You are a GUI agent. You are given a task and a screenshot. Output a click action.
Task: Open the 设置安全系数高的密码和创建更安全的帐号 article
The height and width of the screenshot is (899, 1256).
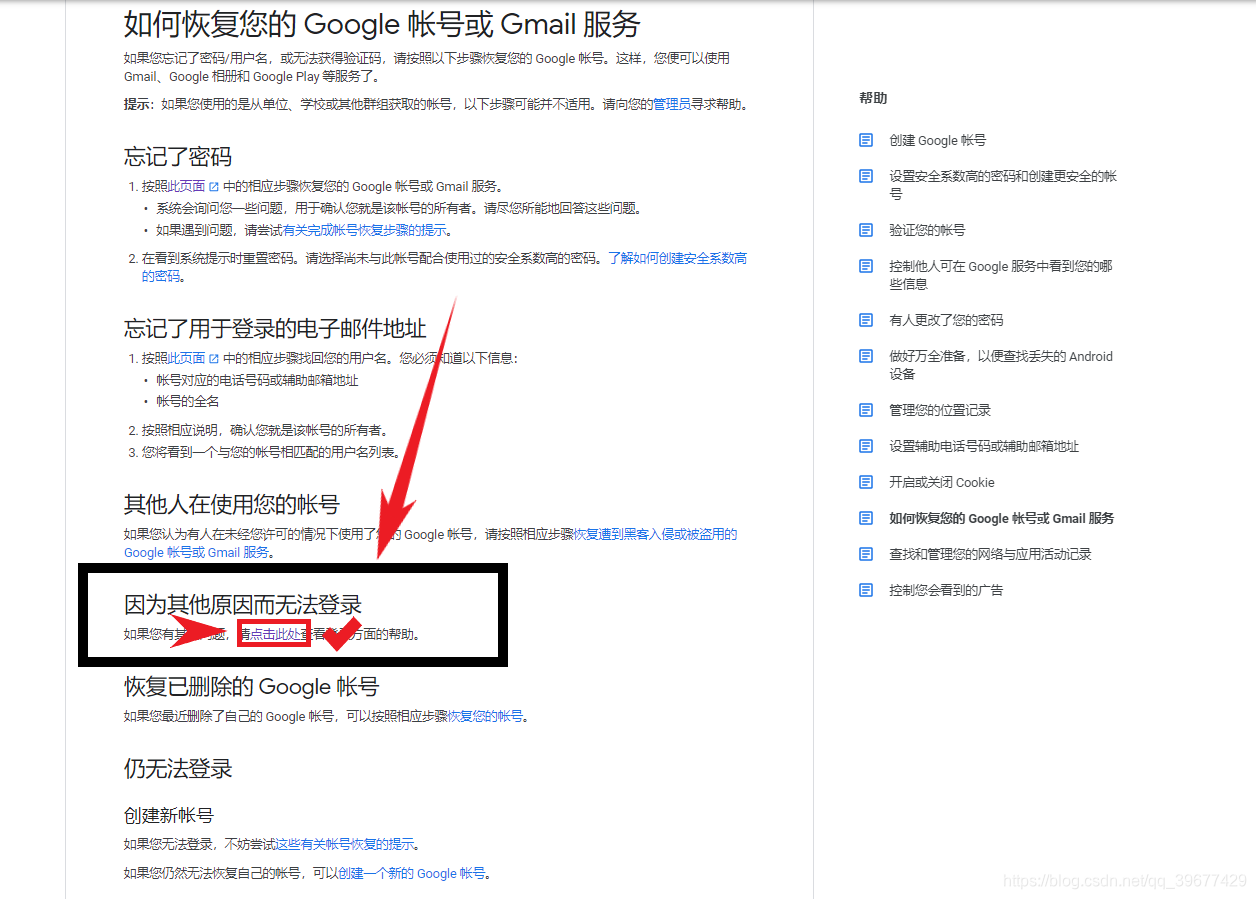[x=1003, y=185]
